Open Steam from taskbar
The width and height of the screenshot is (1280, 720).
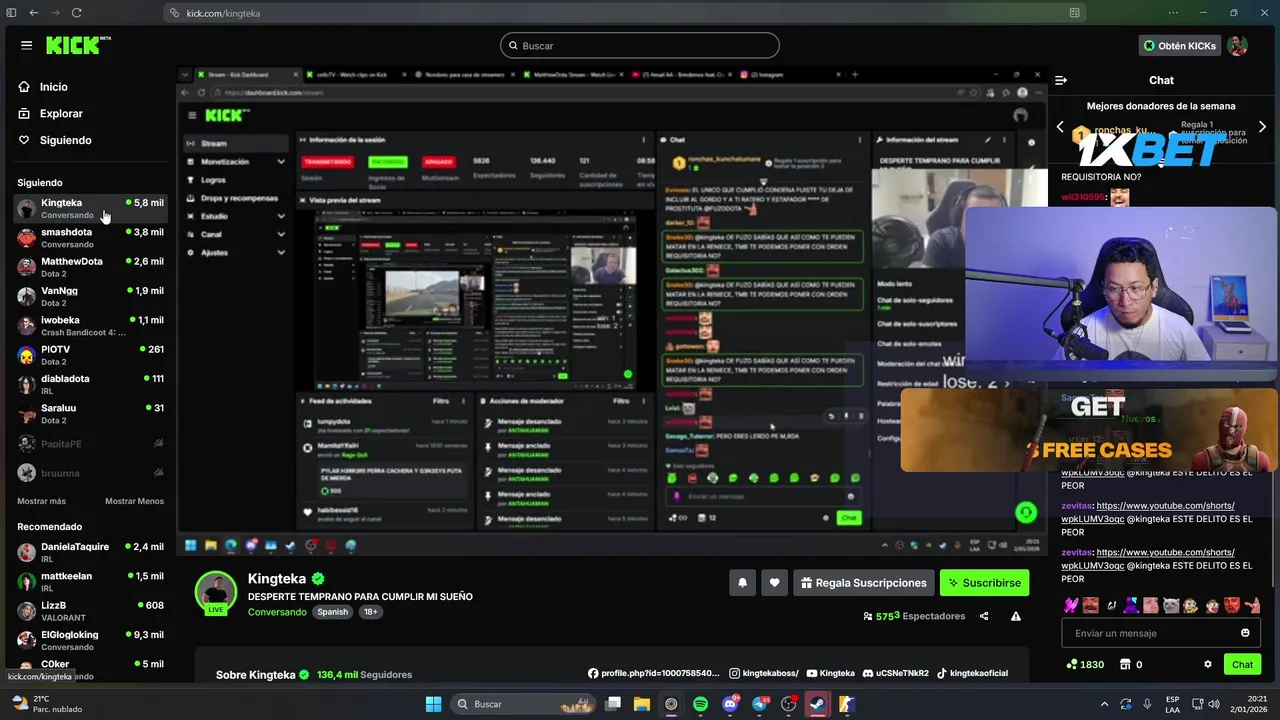point(817,704)
